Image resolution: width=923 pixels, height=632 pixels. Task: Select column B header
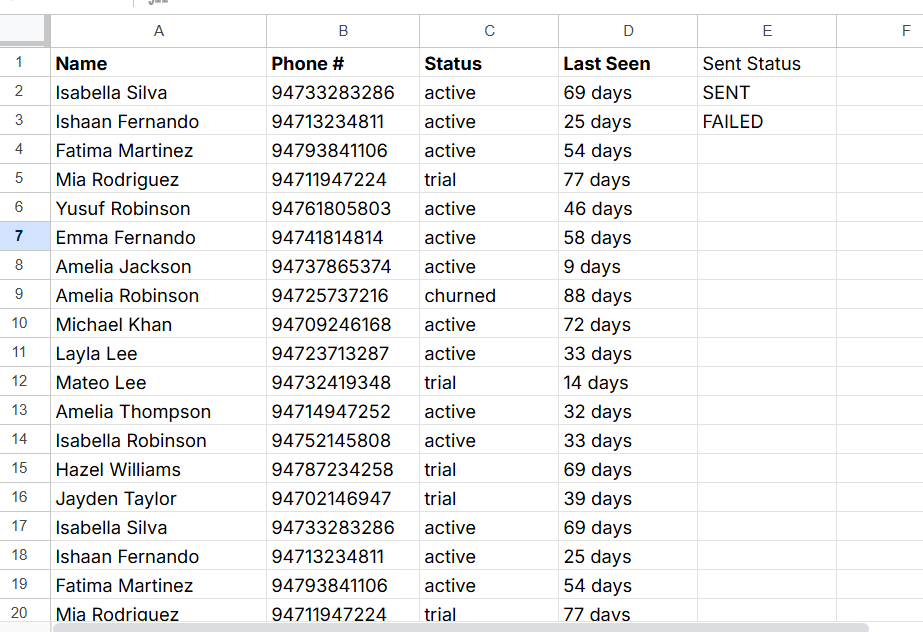point(342,31)
